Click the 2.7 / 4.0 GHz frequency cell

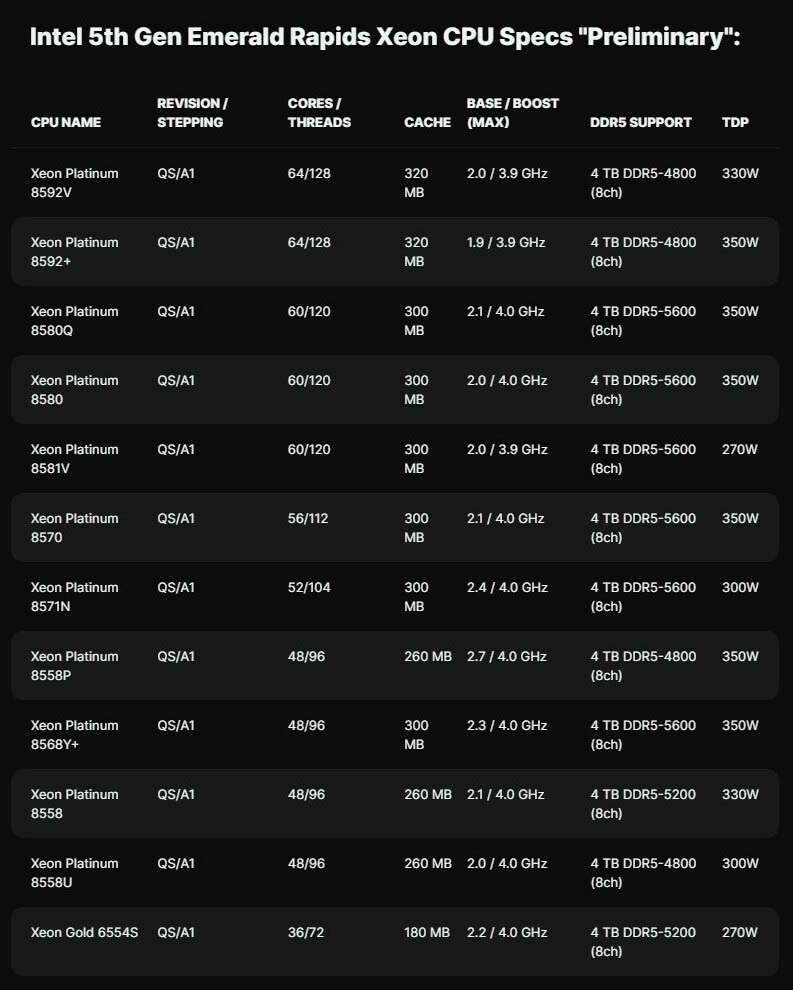point(507,656)
